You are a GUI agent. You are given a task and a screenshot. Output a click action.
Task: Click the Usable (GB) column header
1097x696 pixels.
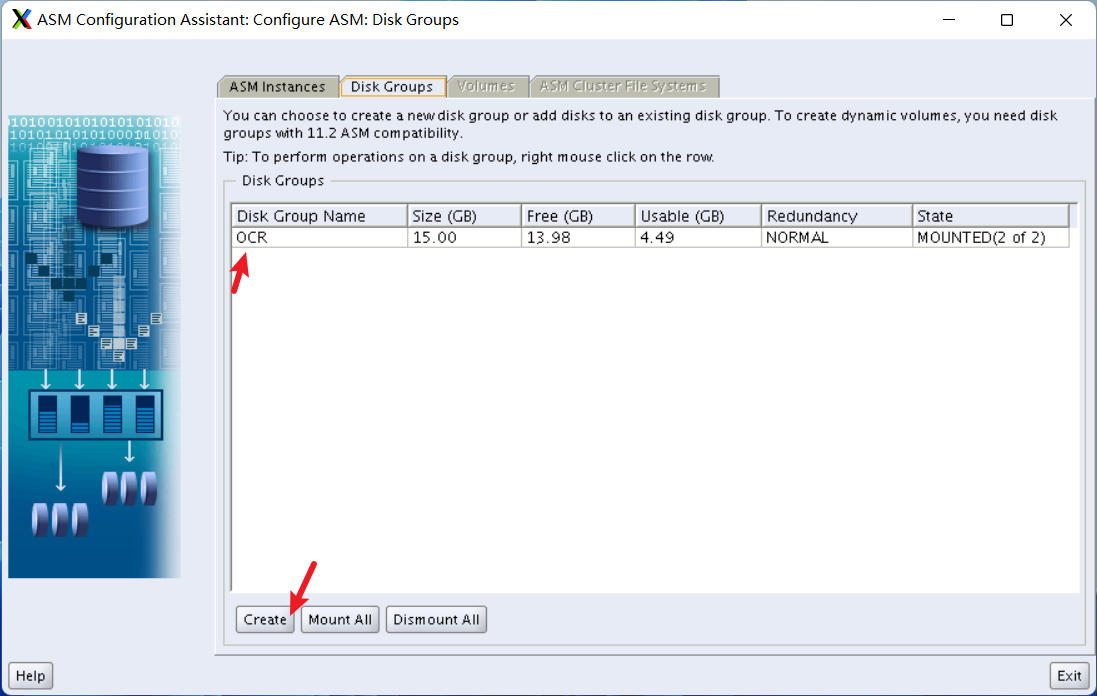click(698, 215)
